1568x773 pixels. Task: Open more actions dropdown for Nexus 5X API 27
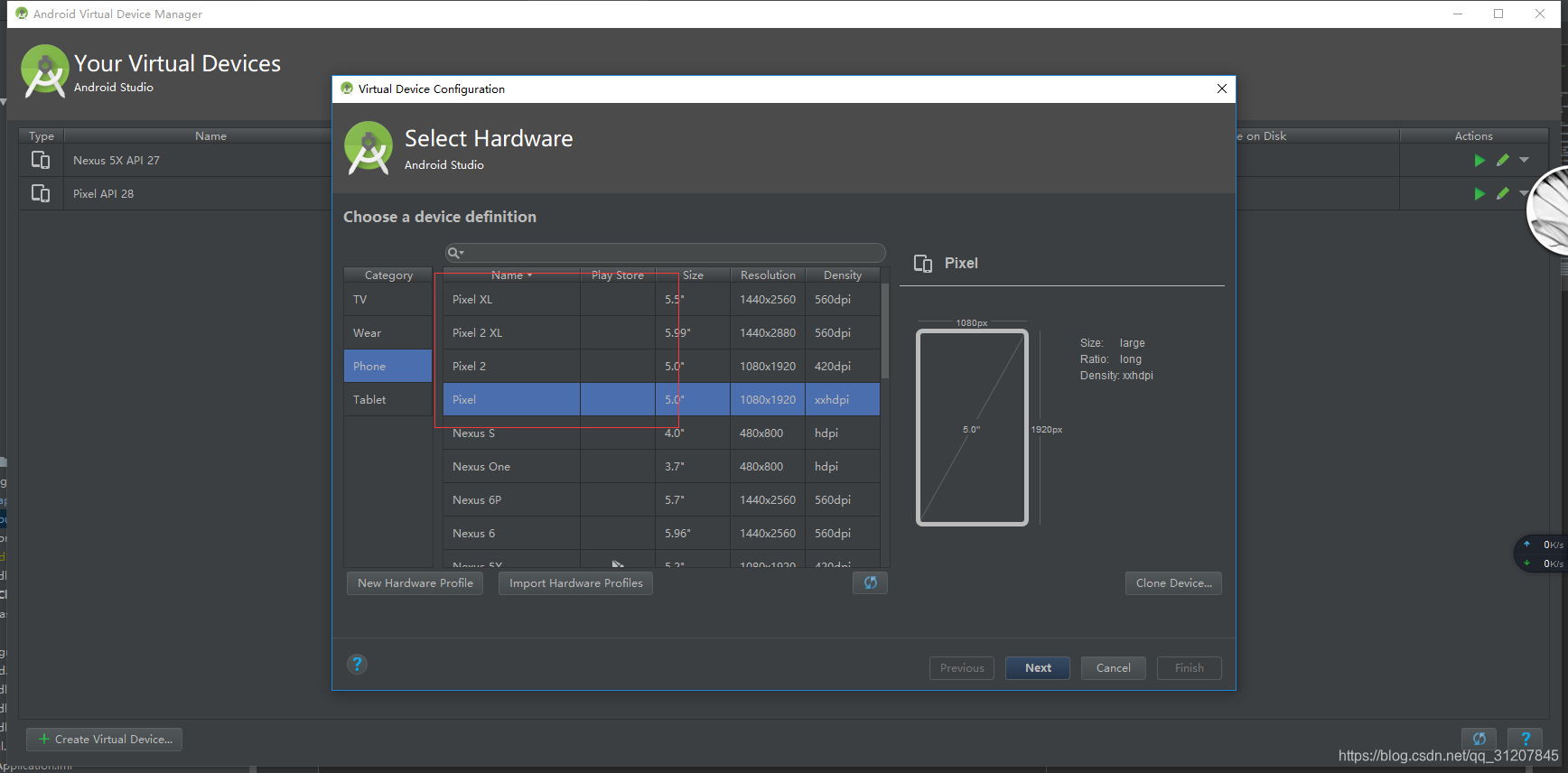1525,160
